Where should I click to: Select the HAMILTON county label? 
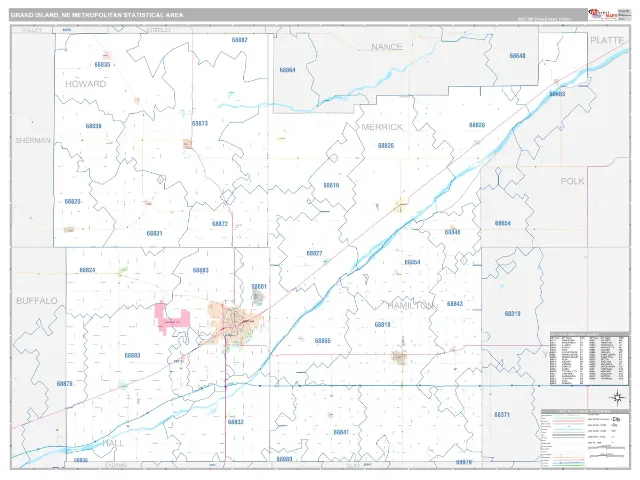410,306
